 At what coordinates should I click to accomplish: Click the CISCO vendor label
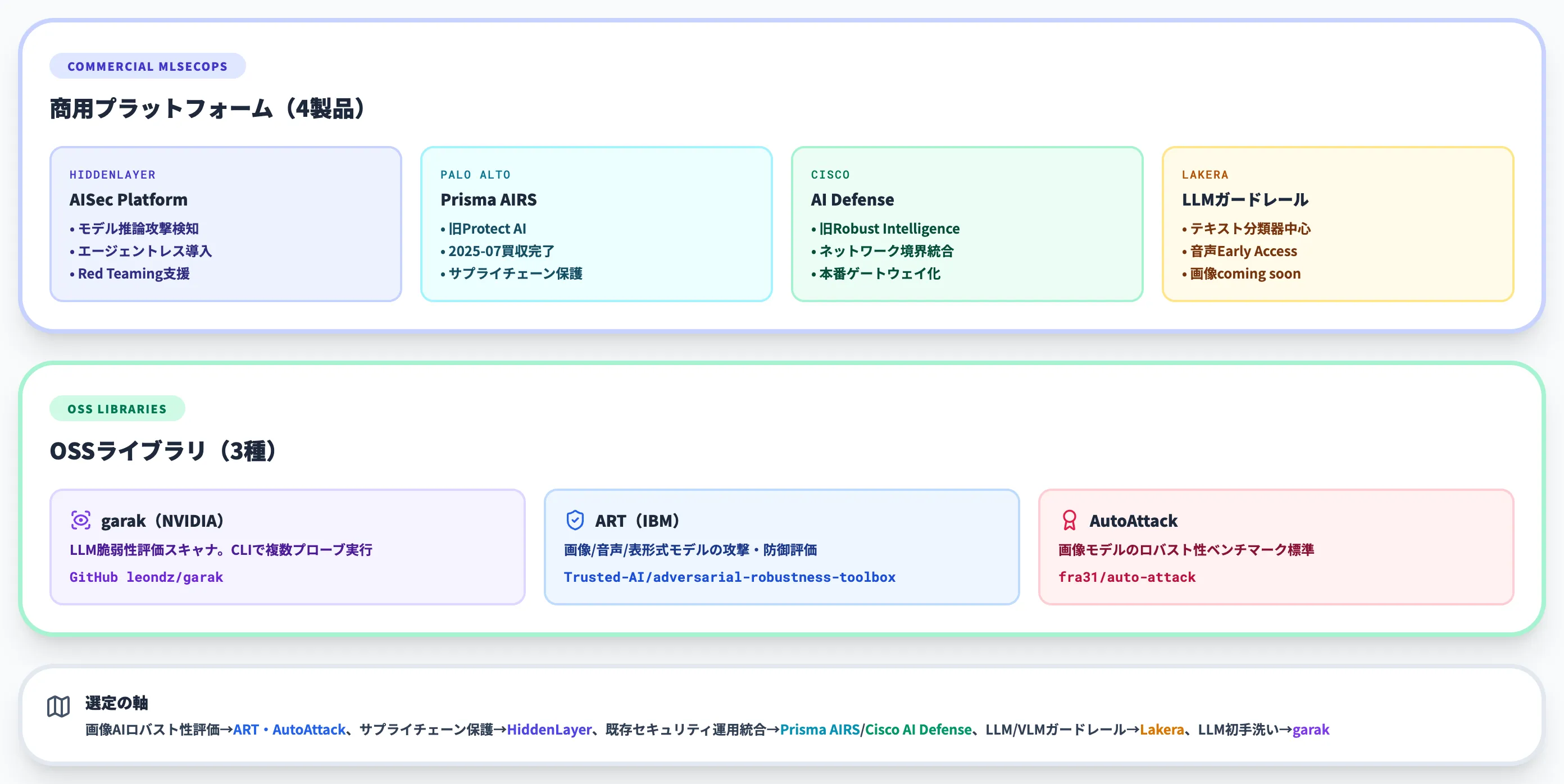(830, 175)
